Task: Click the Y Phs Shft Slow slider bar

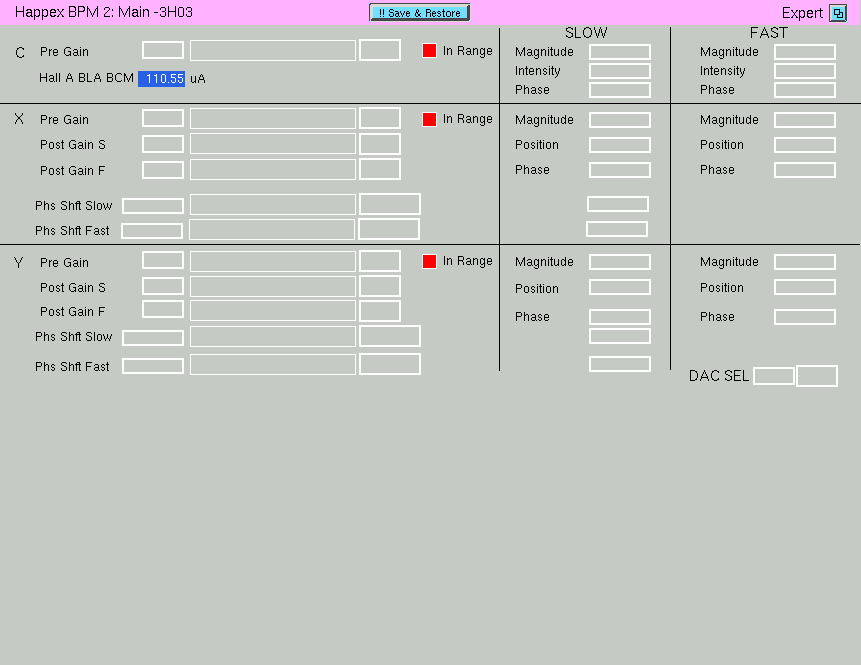Action: (x=273, y=336)
